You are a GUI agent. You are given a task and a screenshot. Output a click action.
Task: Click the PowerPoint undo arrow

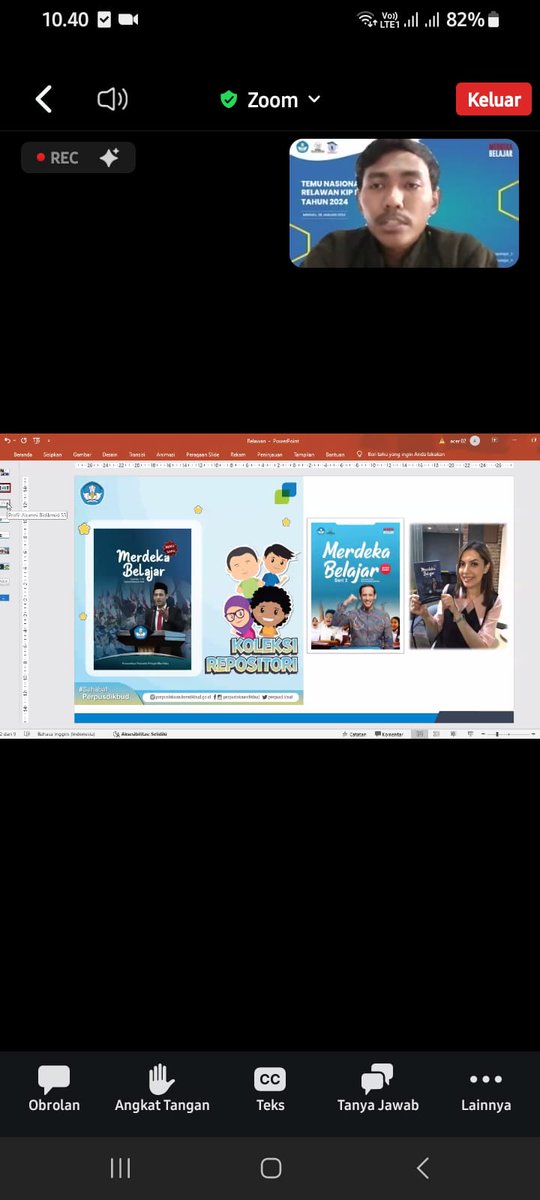click(x=8, y=440)
